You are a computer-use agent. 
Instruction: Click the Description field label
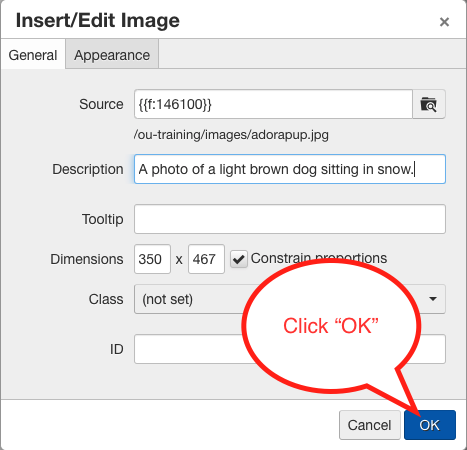[x=88, y=169]
